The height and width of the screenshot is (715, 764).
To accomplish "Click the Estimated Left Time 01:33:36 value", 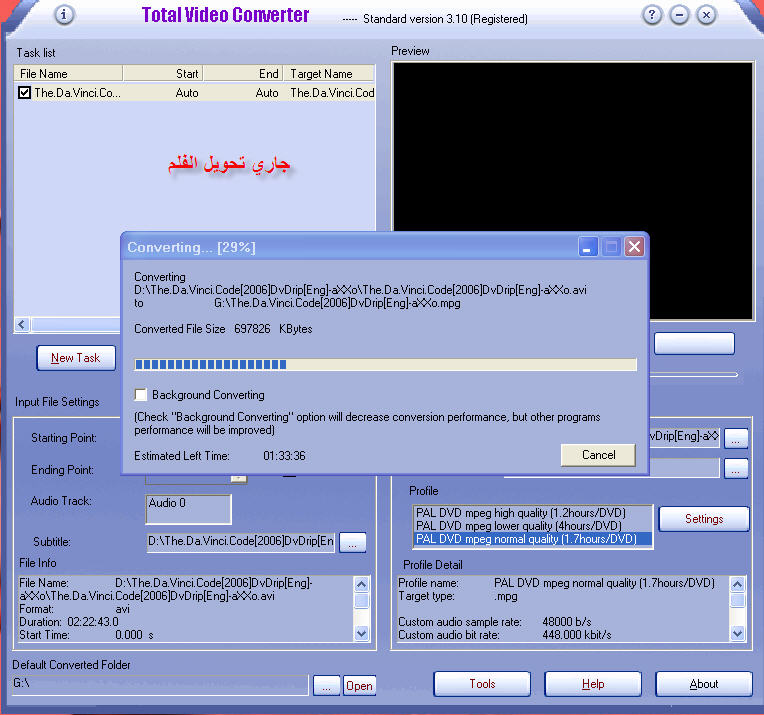I will tap(284, 456).
